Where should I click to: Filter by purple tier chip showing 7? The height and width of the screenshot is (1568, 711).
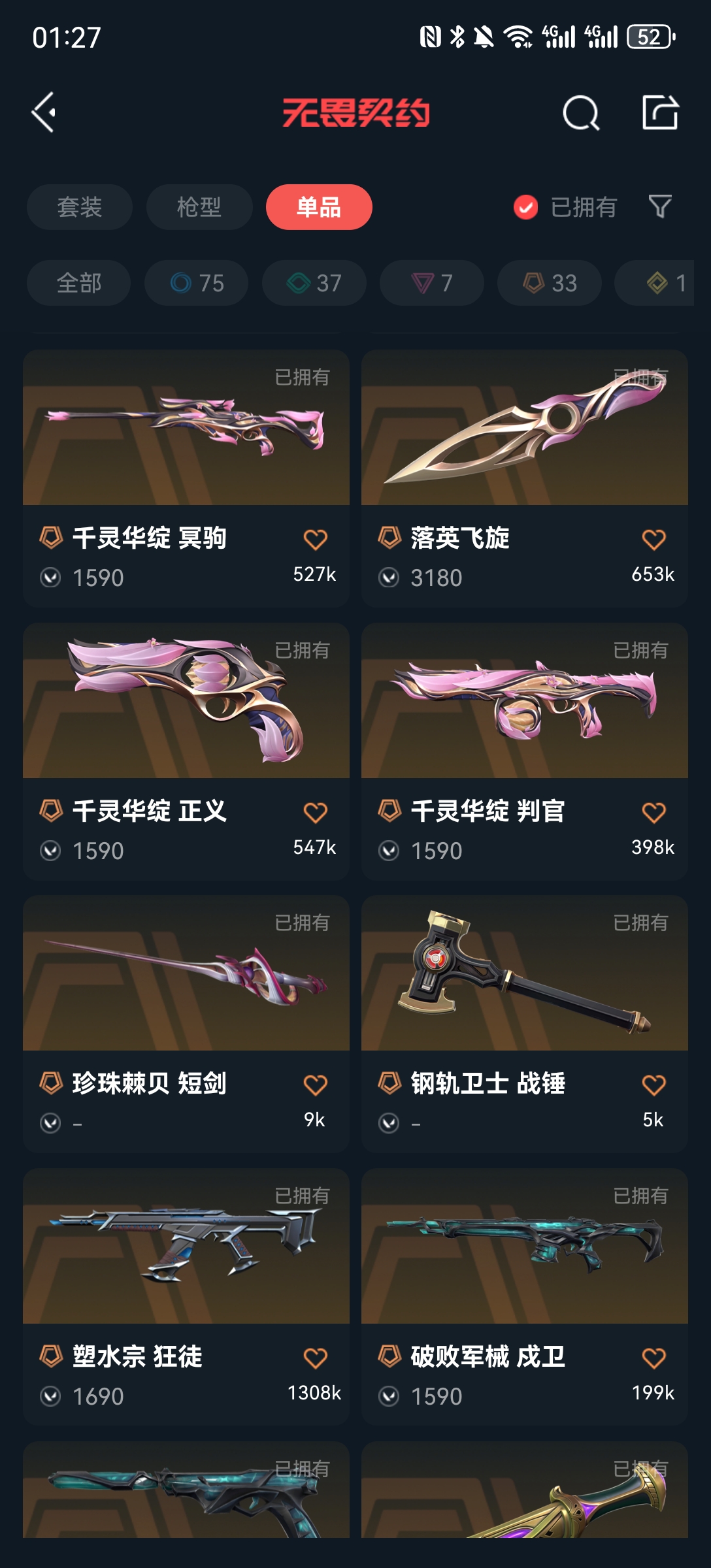click(x=431, y=283)
